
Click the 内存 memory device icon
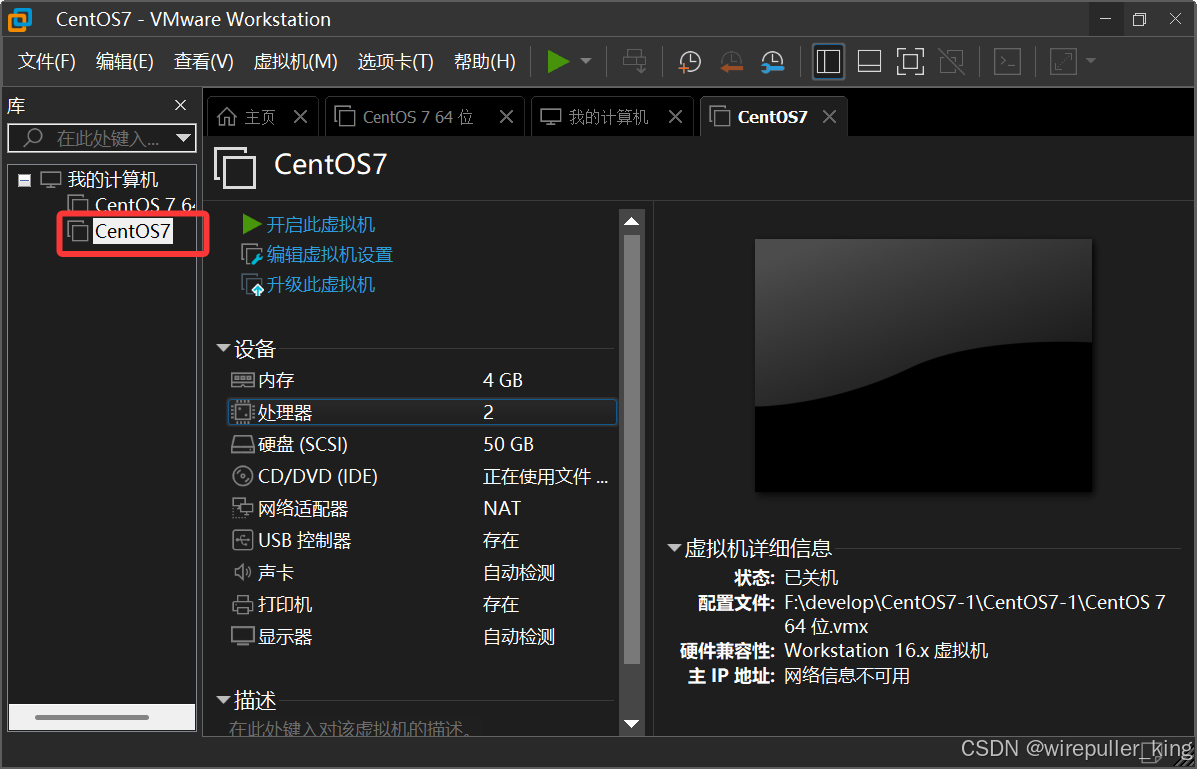point(242,380)
